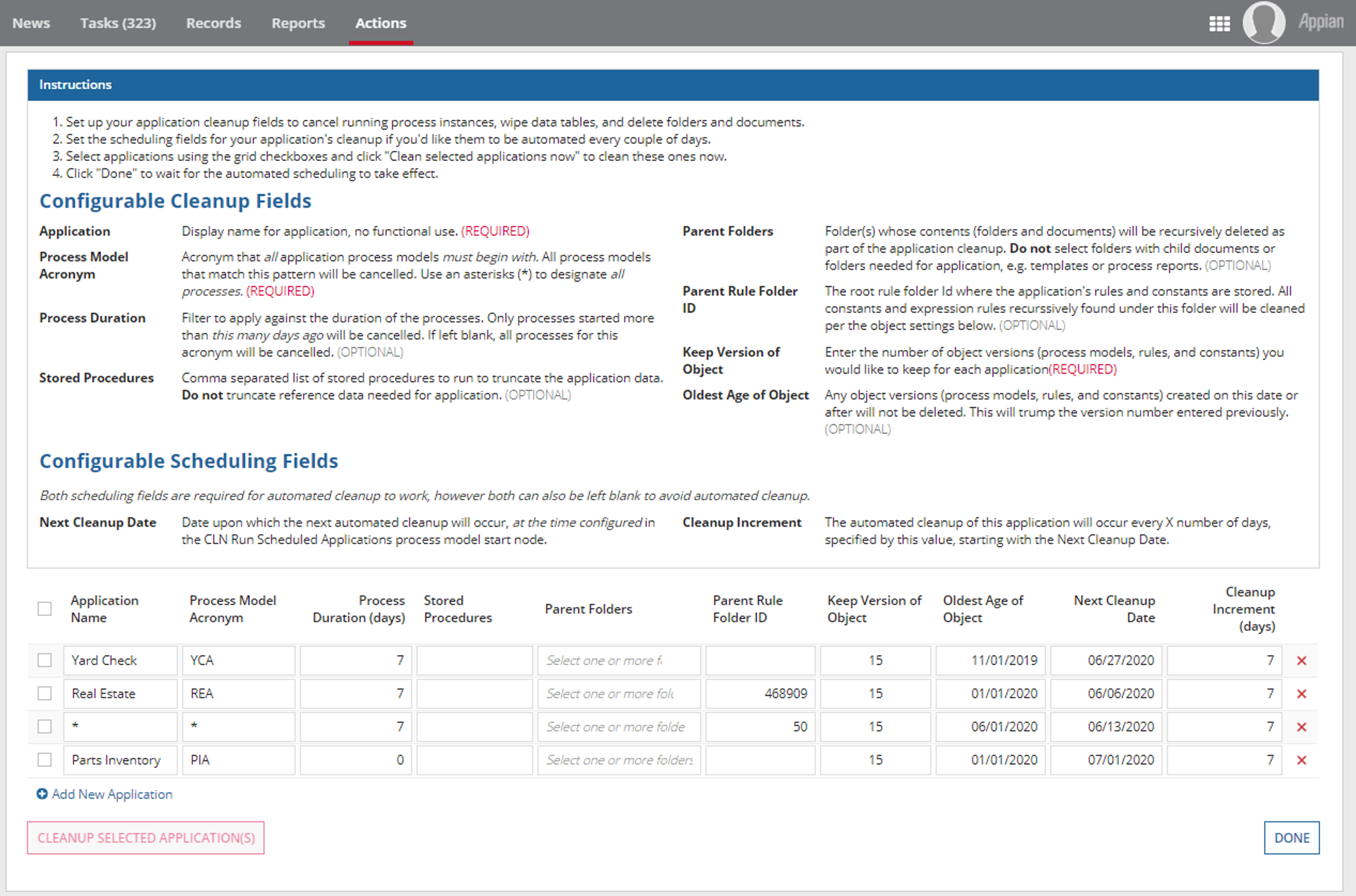The image size is (1356, 896).
Task: Check the Yard Check row checkbox
Action: click(x=44, y=660)
